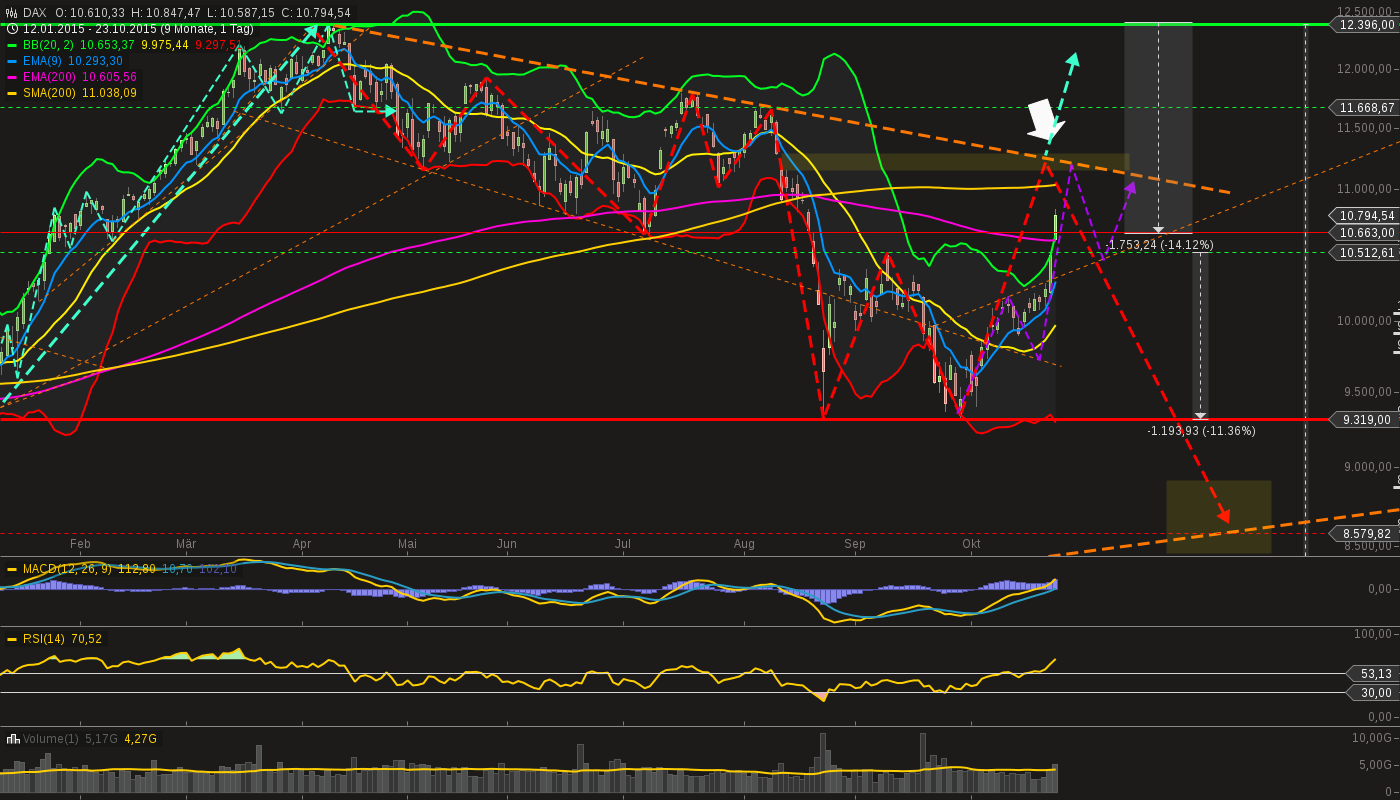1400x800 pixels.
Task: Click the close value C: 10.794,54
Action: [x=316, y=13]
